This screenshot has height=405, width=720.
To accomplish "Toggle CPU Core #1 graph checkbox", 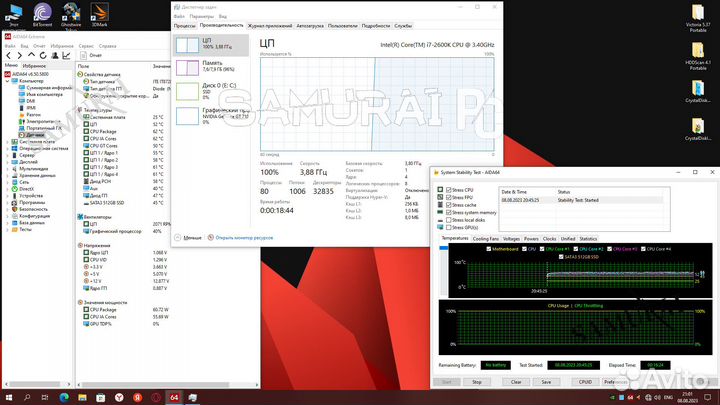I will 542,249.
